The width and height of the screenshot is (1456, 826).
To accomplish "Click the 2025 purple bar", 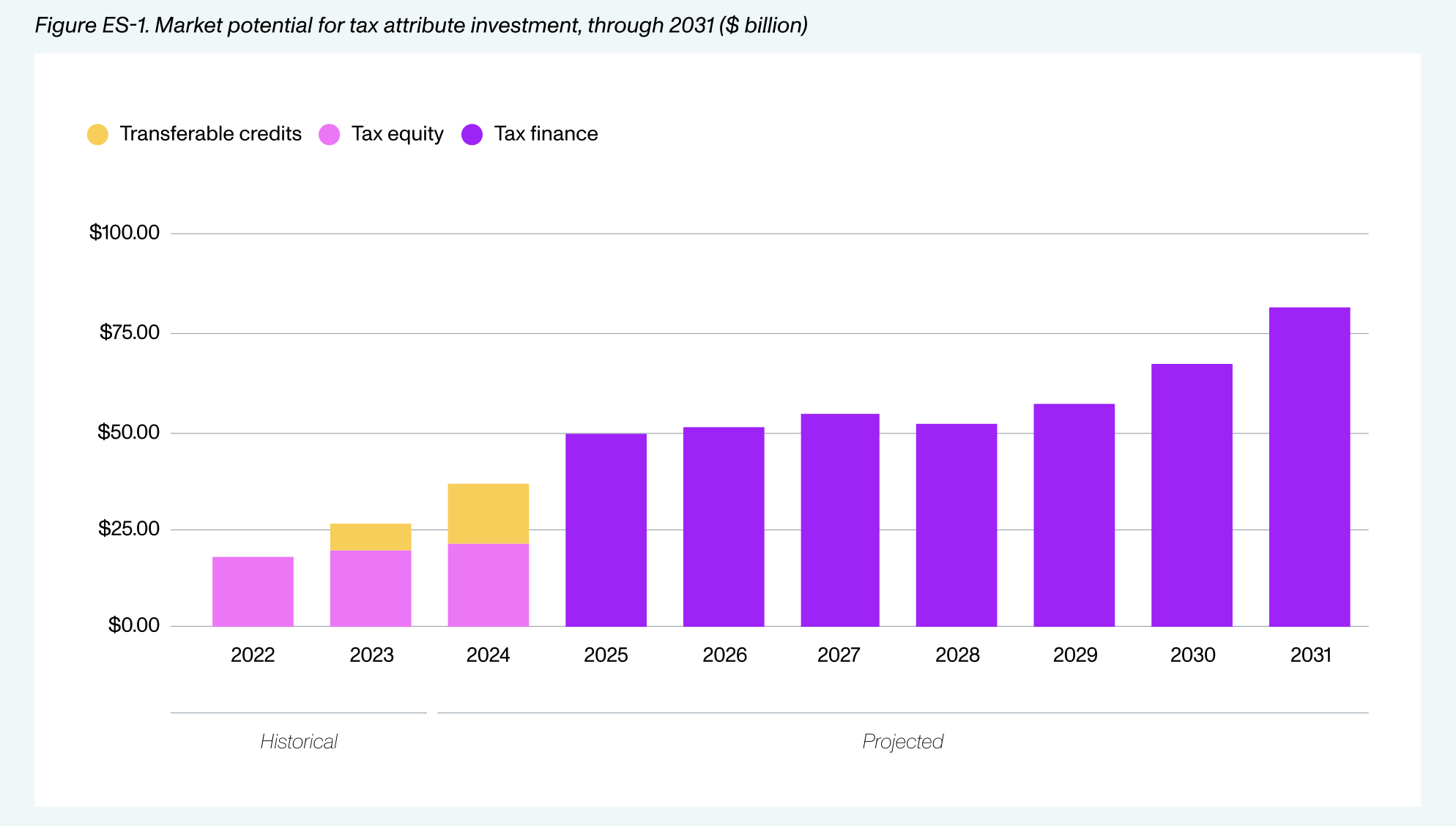I will 606,529.
